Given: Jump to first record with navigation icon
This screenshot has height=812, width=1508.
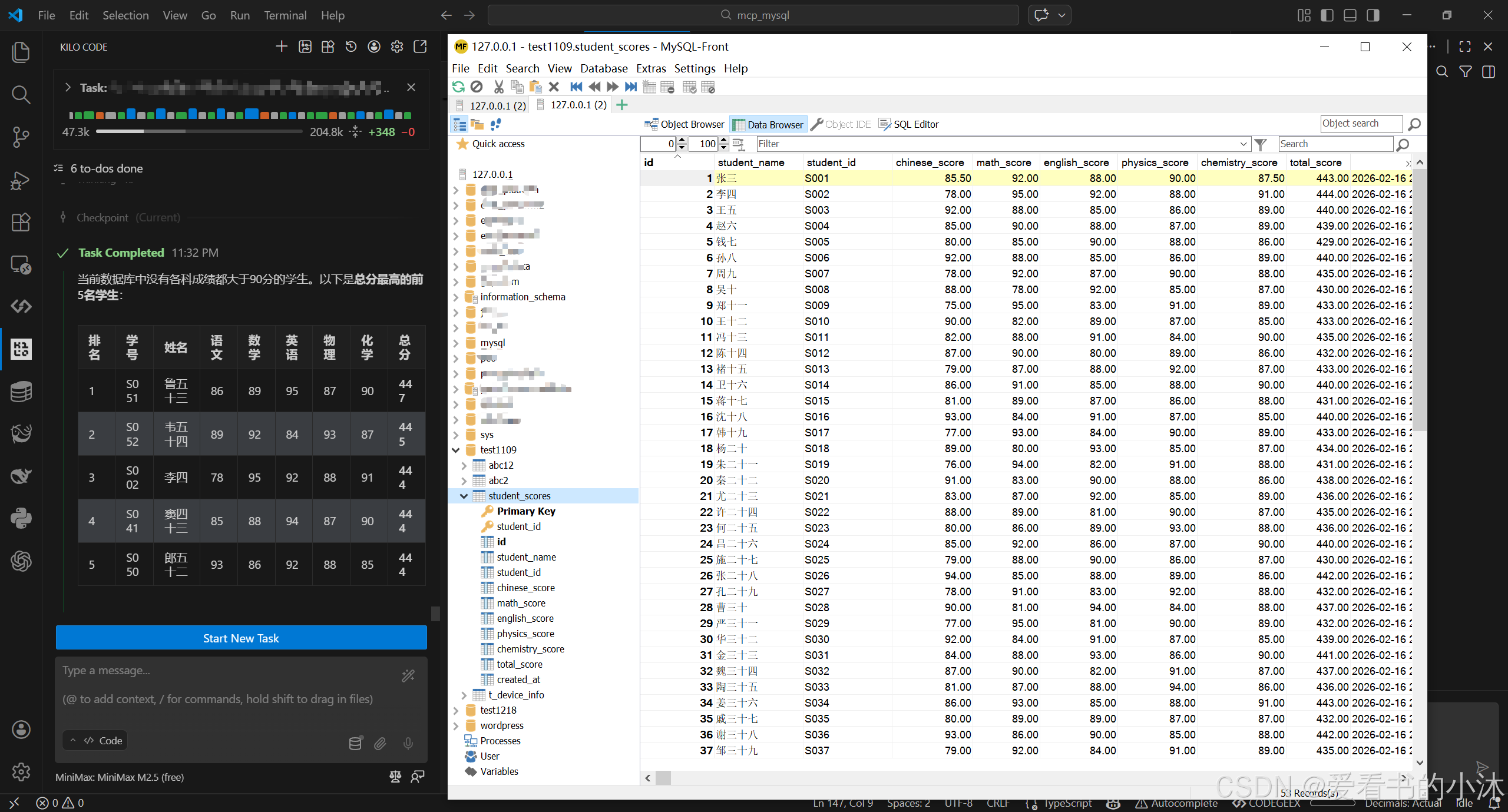Looking at the screenshot, I should (576, 87).
